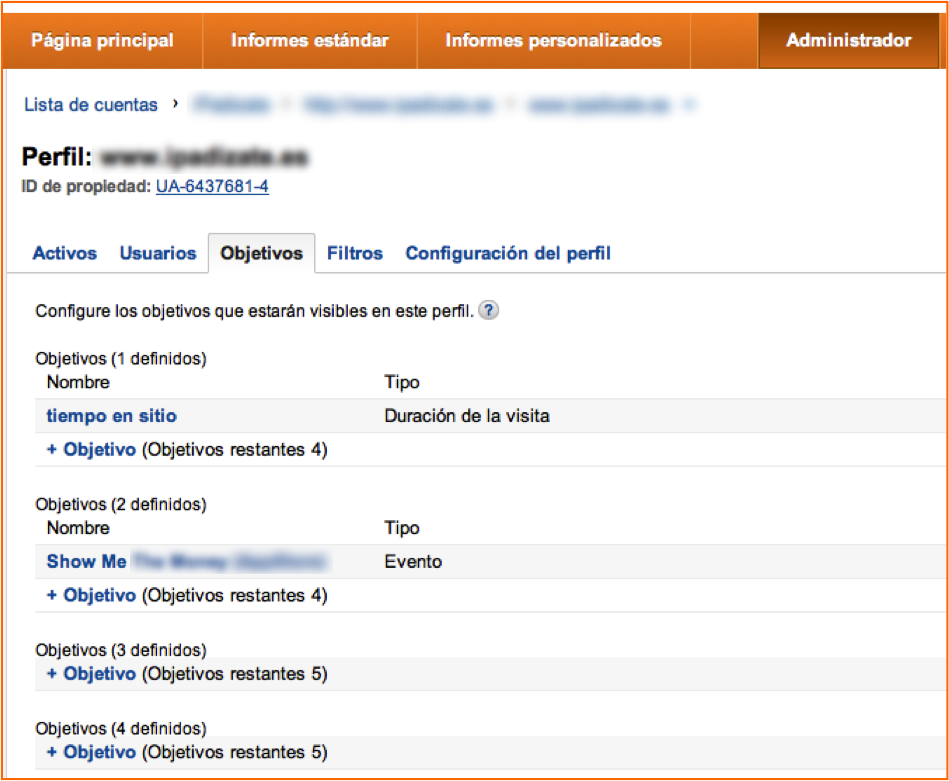Select the Administrador navigation tab
Screen dimensions: 949x781
[848, 41]
